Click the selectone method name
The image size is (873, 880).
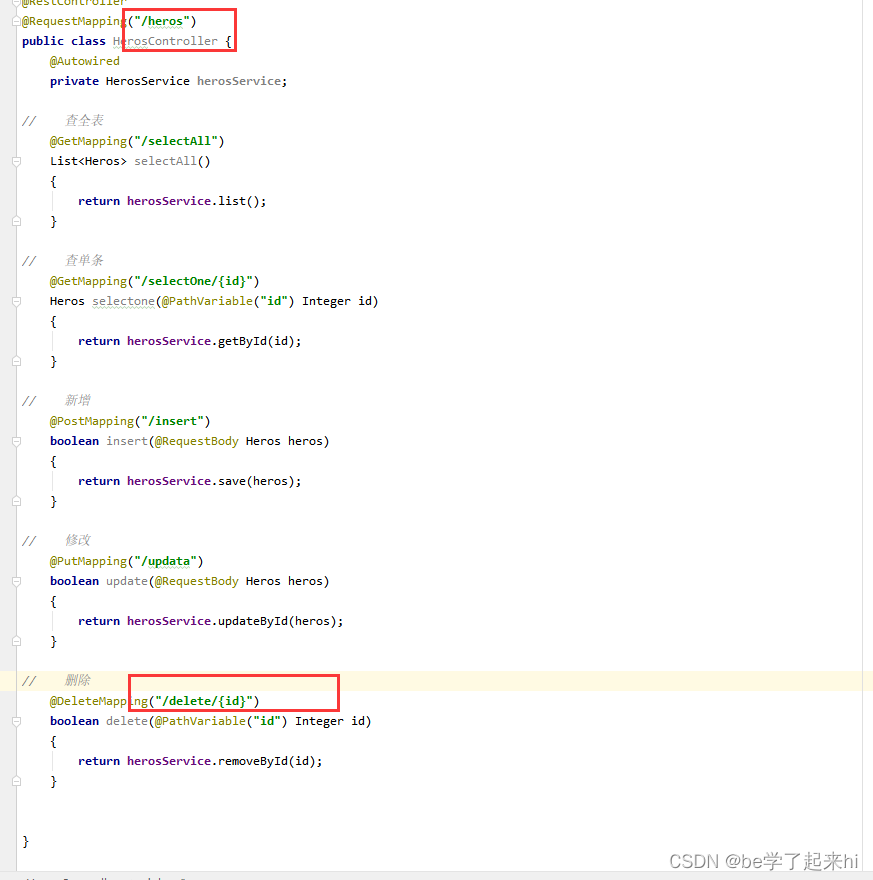point(123,301)
